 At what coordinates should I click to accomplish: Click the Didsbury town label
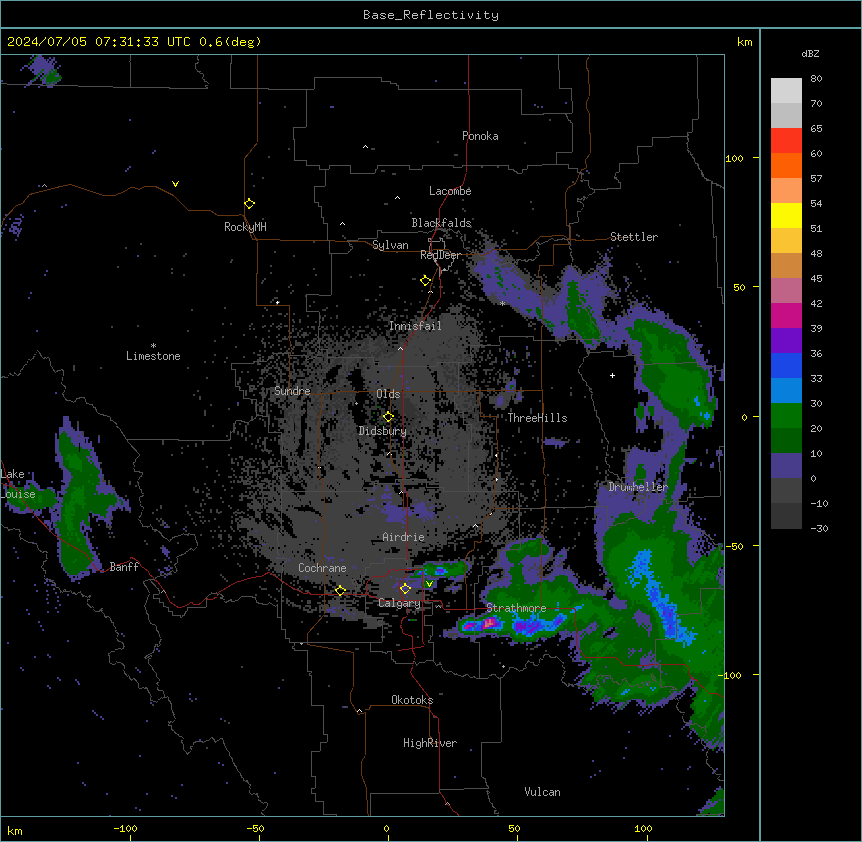tap(383, 431)
